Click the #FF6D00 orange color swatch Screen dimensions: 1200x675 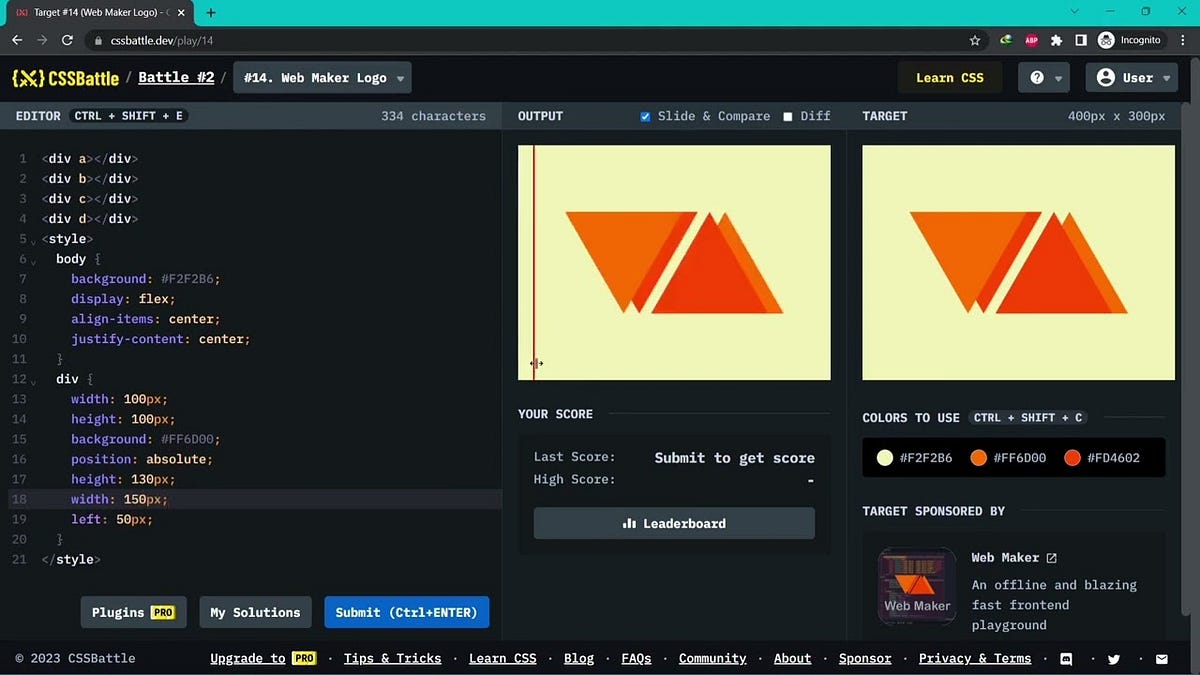(x=978, y=457)
